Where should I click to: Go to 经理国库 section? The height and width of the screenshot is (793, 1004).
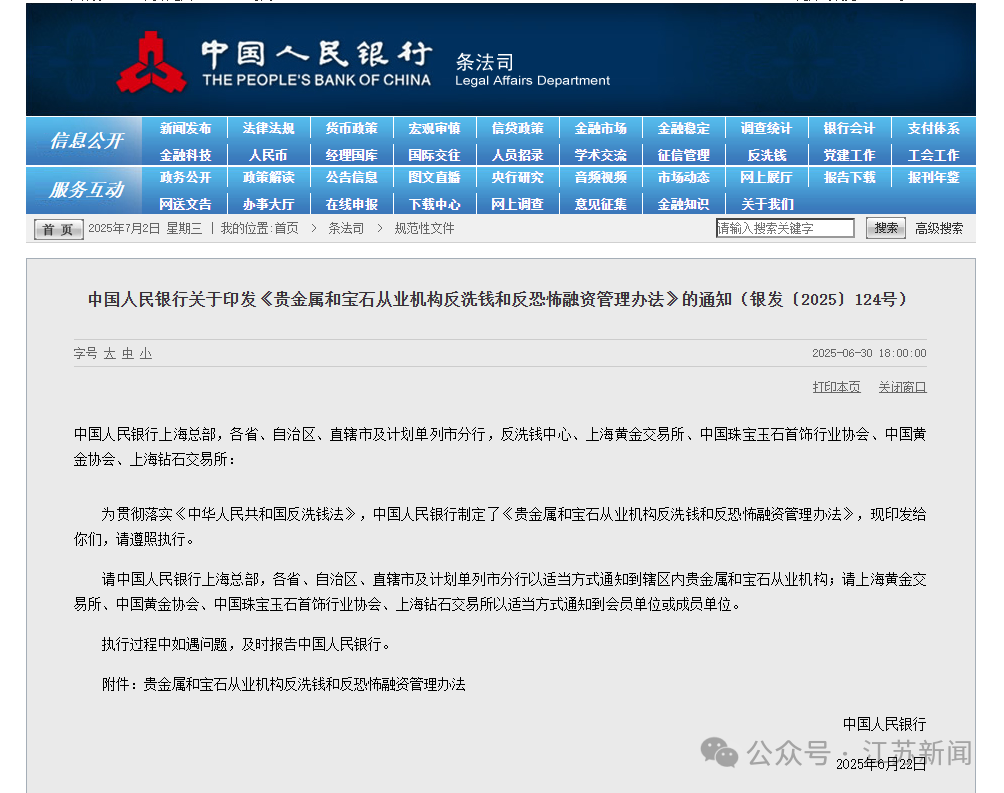(x=352, y=155)
